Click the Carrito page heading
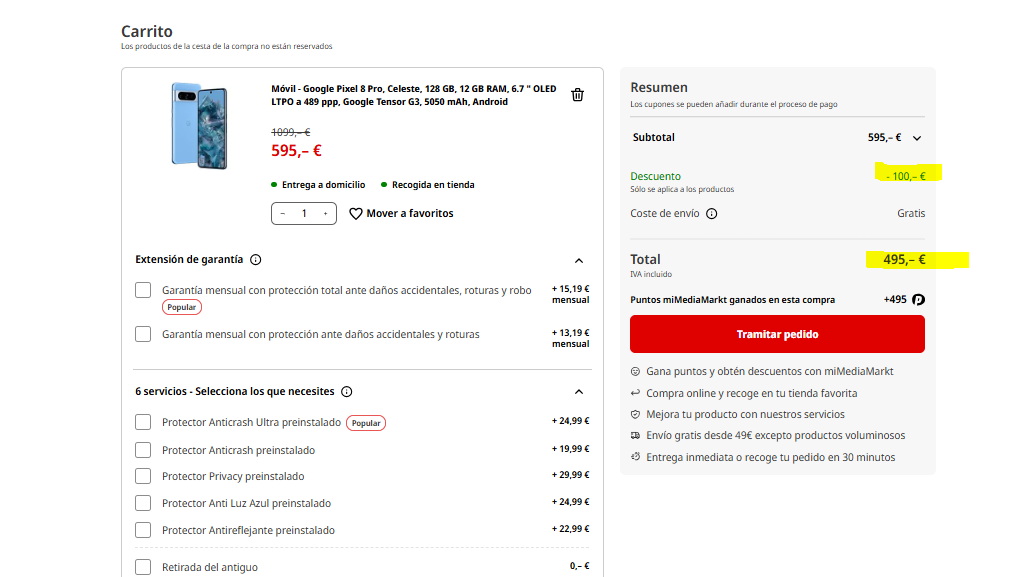 [147, 32]
